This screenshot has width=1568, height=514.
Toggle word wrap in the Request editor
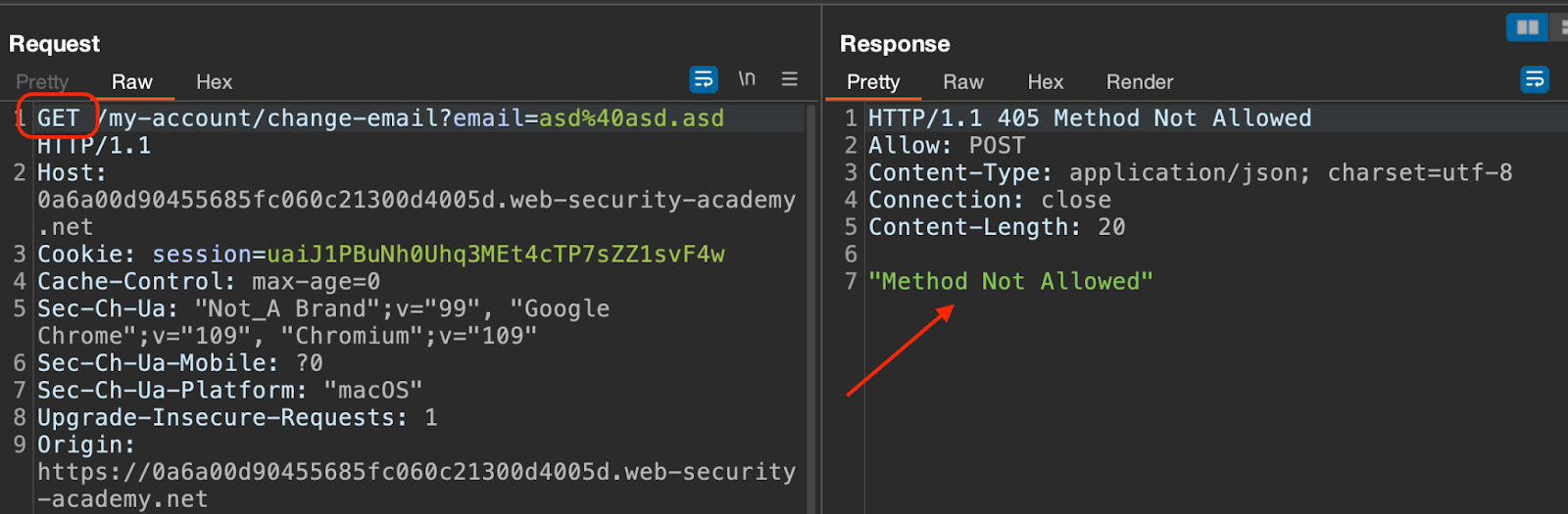(704, 79)
